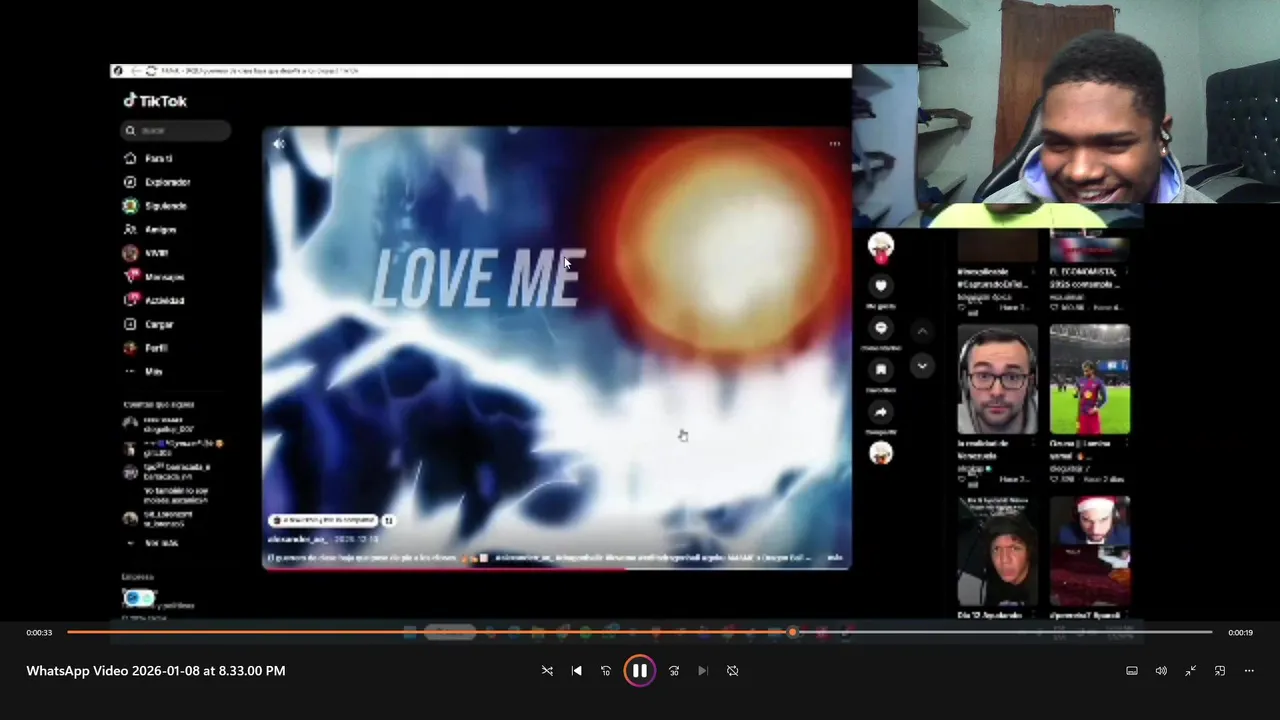The image size is (1280, 720).
Task: Open the captions and subtitles menu
Action: [1132, 671]
